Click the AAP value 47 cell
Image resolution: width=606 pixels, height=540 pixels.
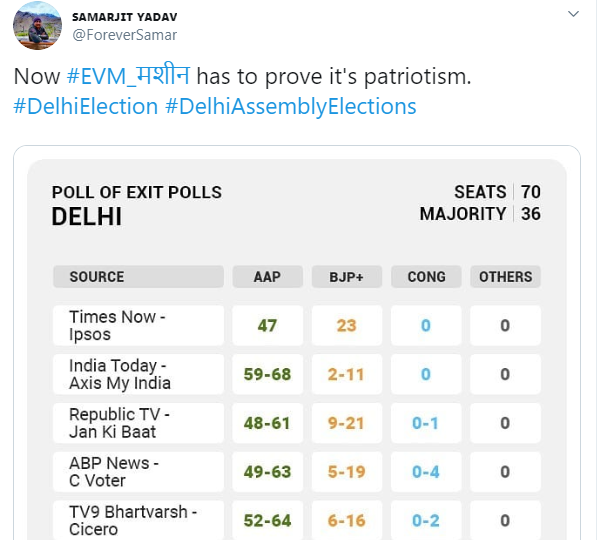click(267, 325)
